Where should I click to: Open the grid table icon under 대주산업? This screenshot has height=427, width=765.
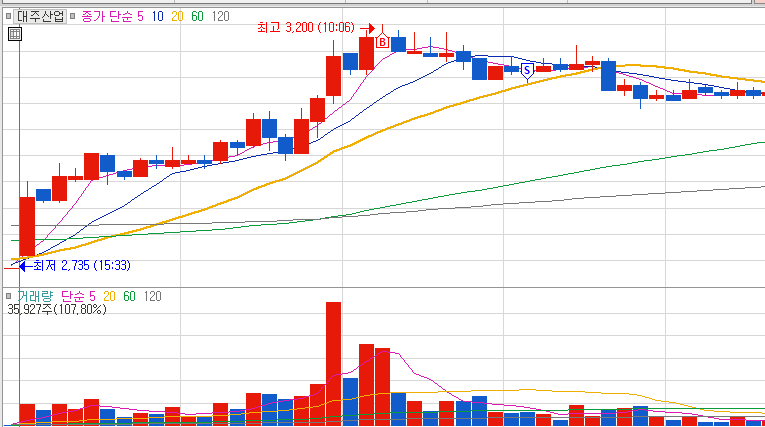click(x=15, y=34)
